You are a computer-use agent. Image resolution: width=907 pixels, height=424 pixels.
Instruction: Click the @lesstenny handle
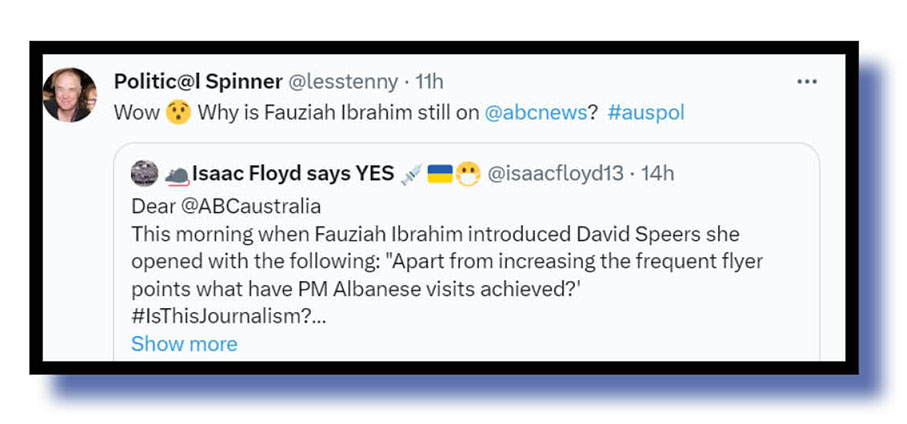click(343, 81)
